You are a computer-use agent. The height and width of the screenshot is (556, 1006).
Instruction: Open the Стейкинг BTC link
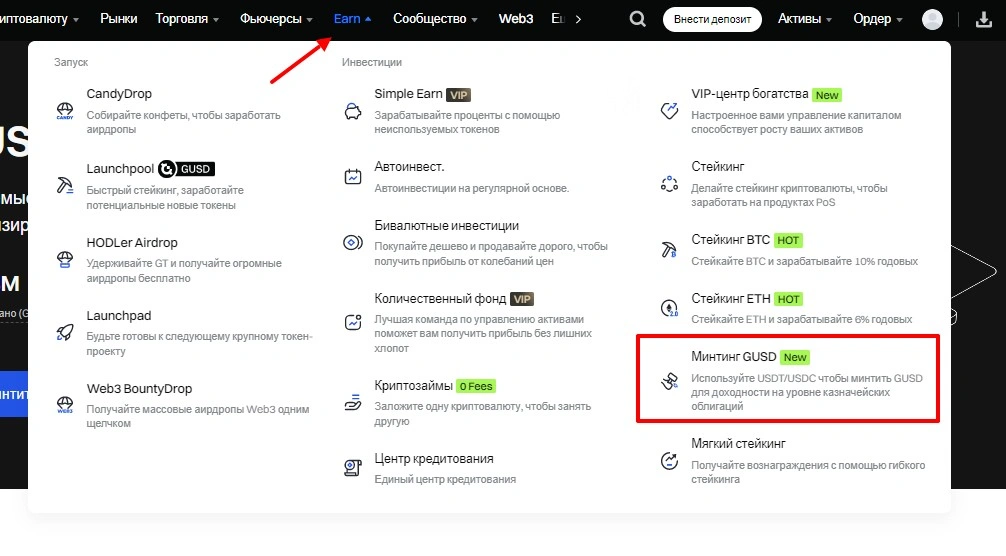point(731,240)
